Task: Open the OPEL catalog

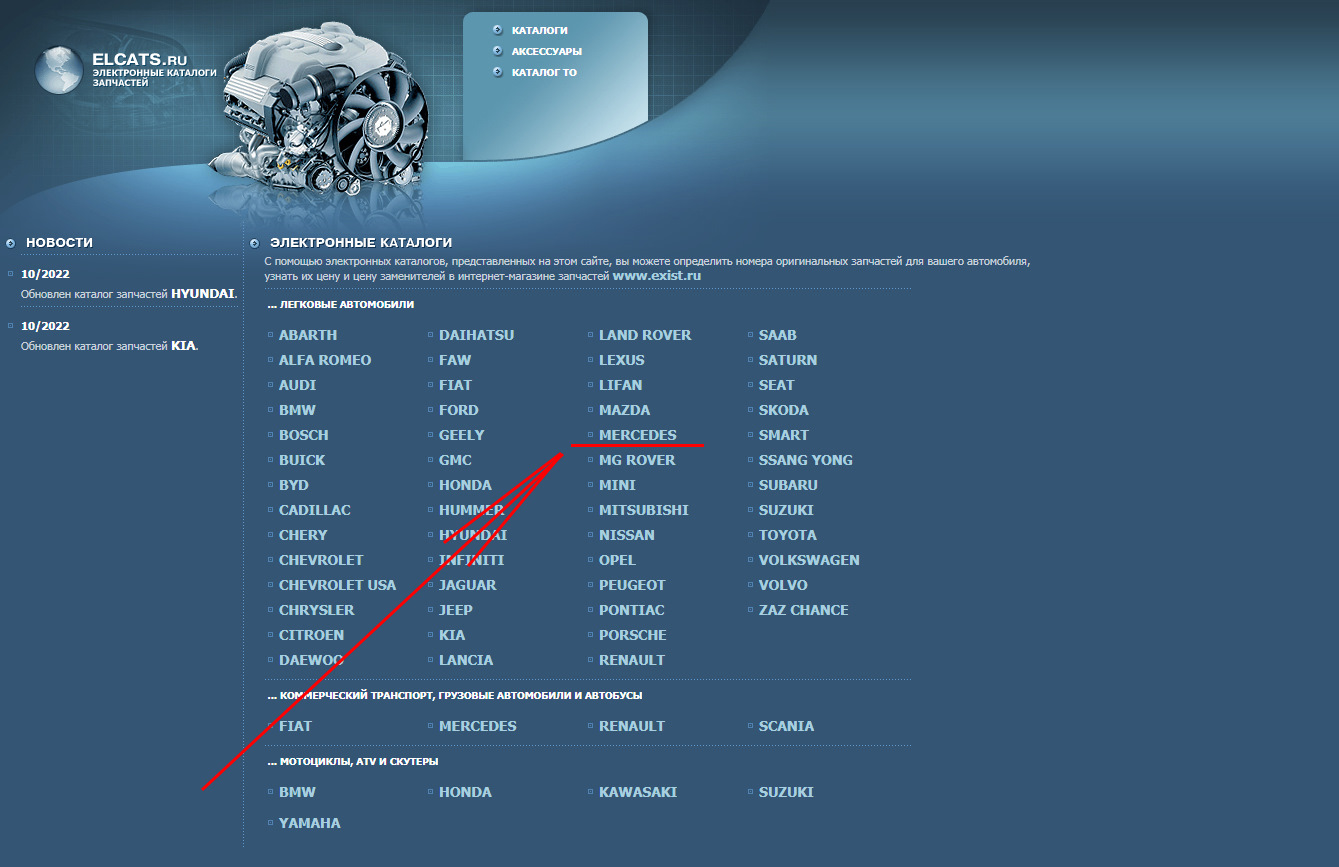Action: point(617,560)
